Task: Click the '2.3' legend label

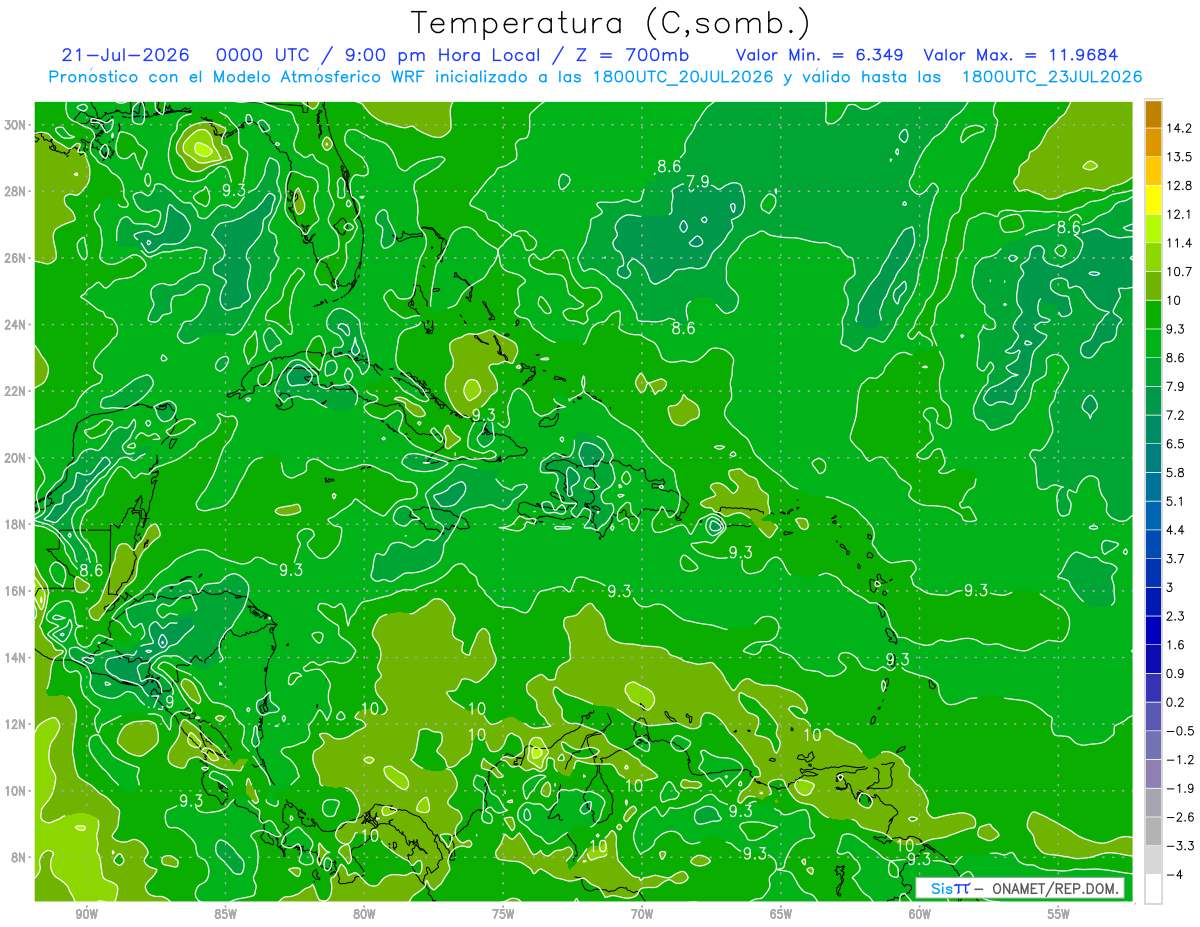Action: pos(1176,616)
